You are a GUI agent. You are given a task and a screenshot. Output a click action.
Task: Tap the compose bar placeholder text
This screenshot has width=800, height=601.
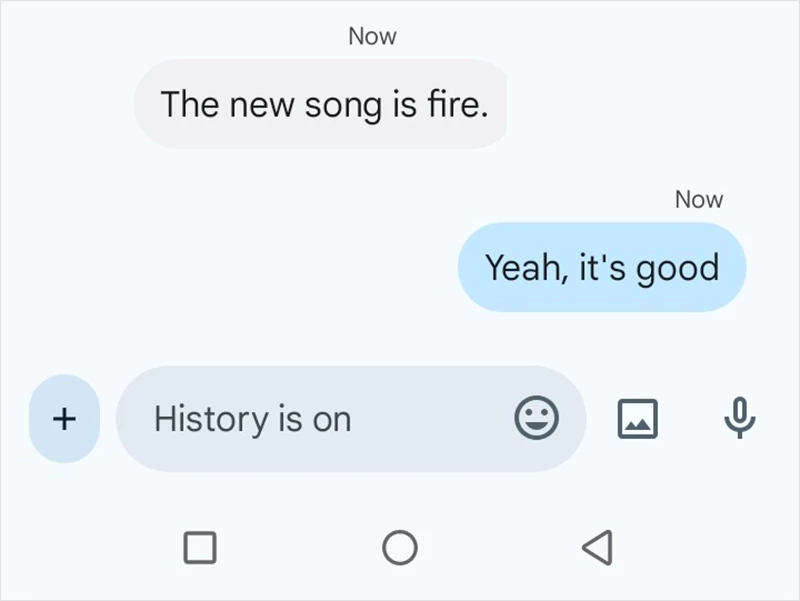click(x=252, y=419)
